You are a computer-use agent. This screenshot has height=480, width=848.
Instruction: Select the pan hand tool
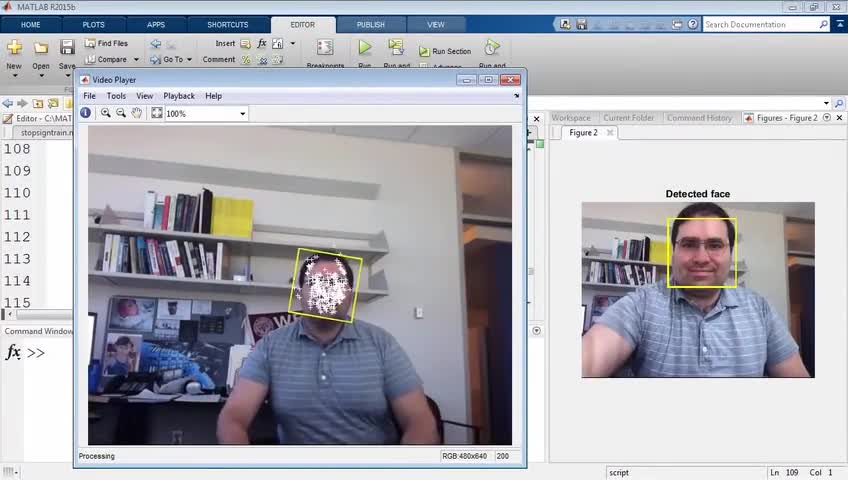click(137, 113)
